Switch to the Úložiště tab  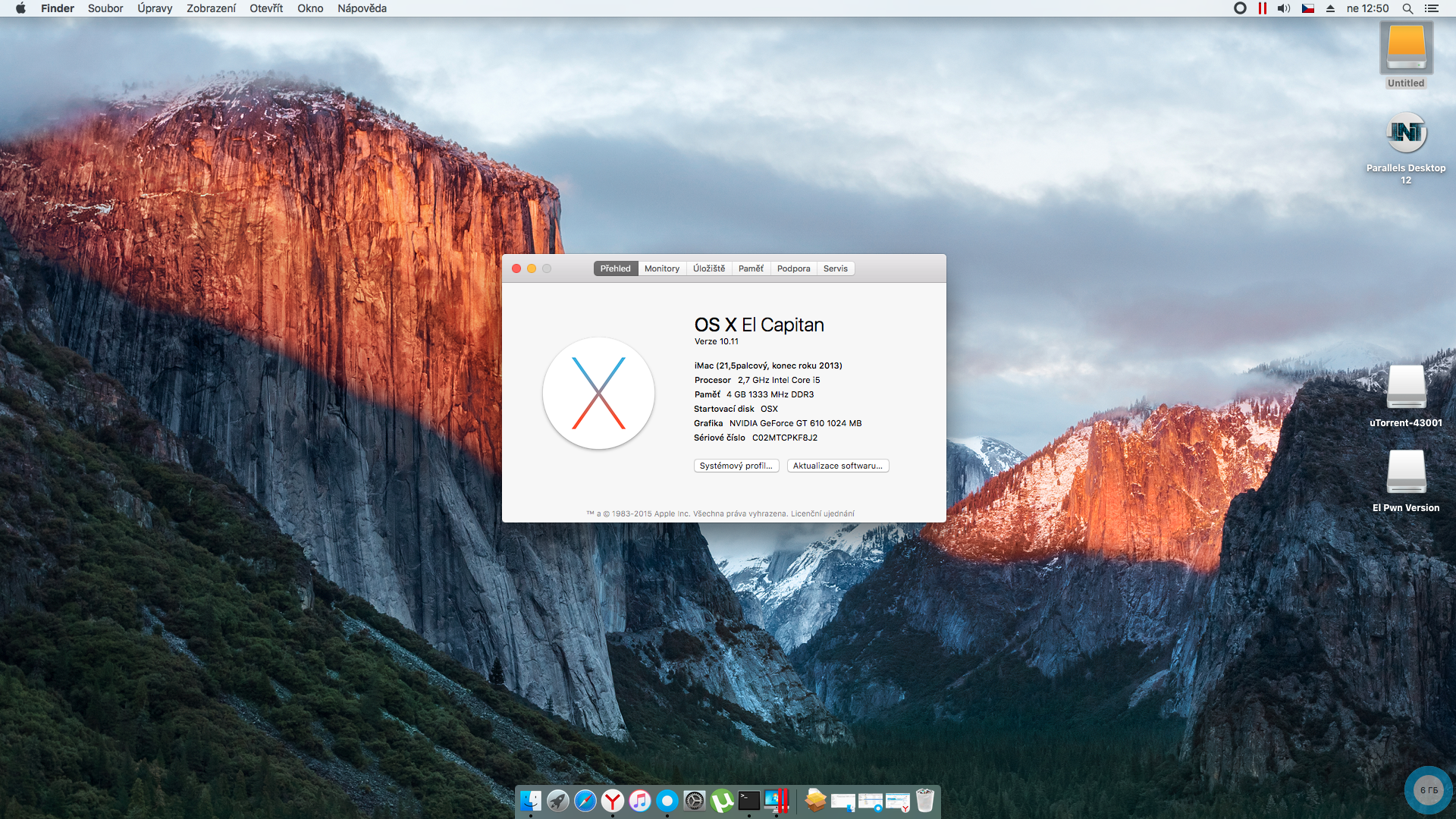(709, 268)
